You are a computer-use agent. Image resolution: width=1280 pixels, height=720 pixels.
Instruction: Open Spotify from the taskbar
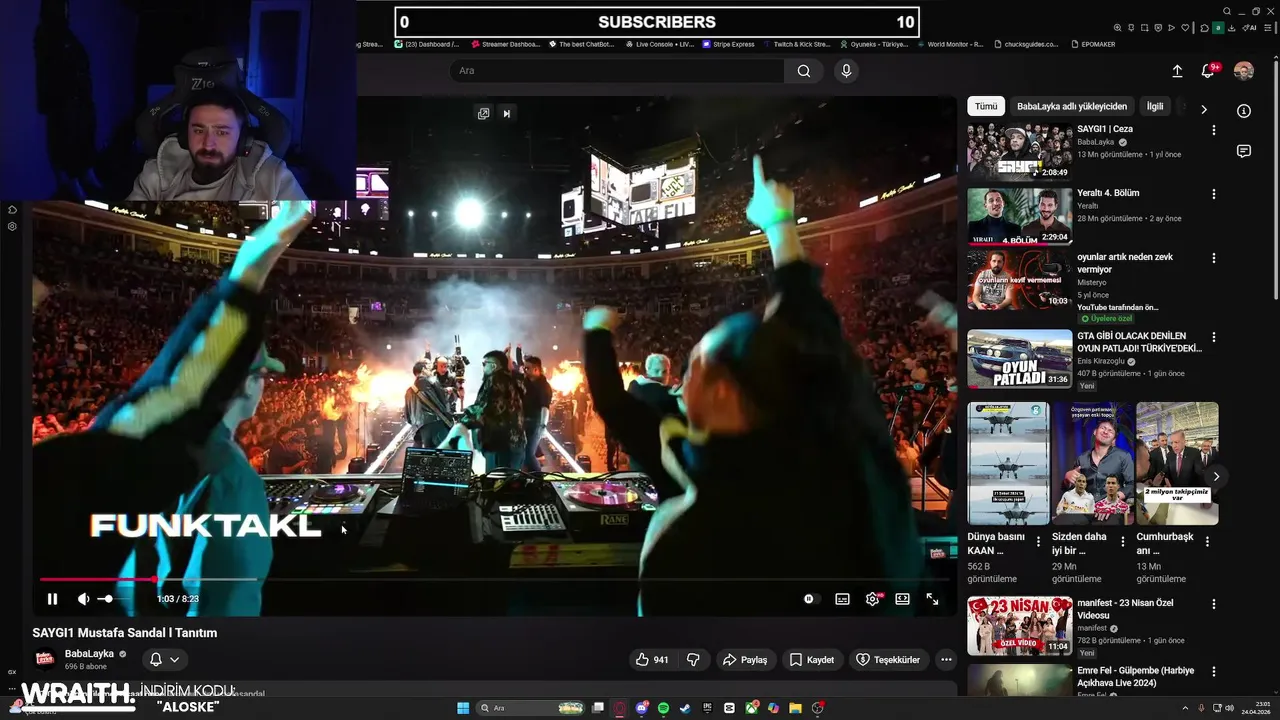point(664,708)
